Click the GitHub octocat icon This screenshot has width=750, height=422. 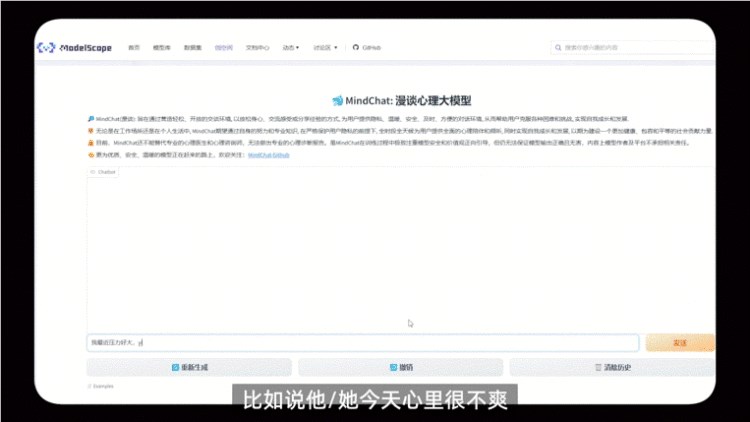point(354,47)
